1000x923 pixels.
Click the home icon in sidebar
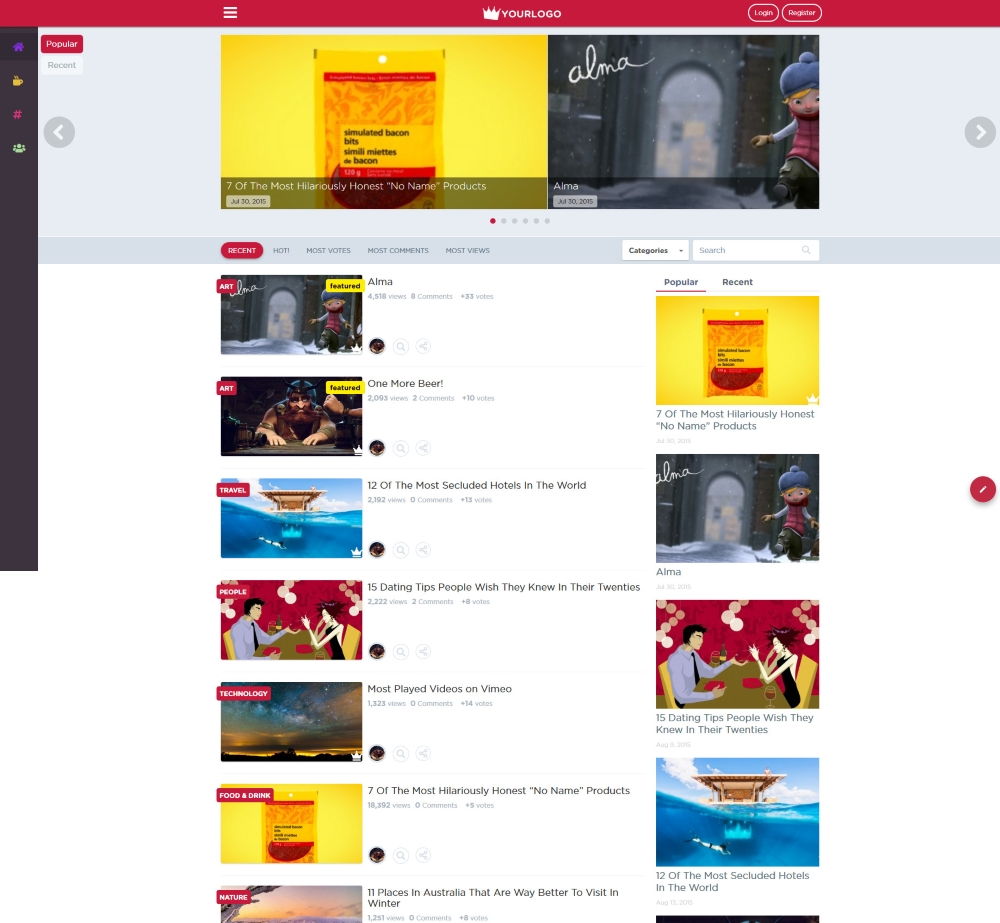click(x=18, y=47)
